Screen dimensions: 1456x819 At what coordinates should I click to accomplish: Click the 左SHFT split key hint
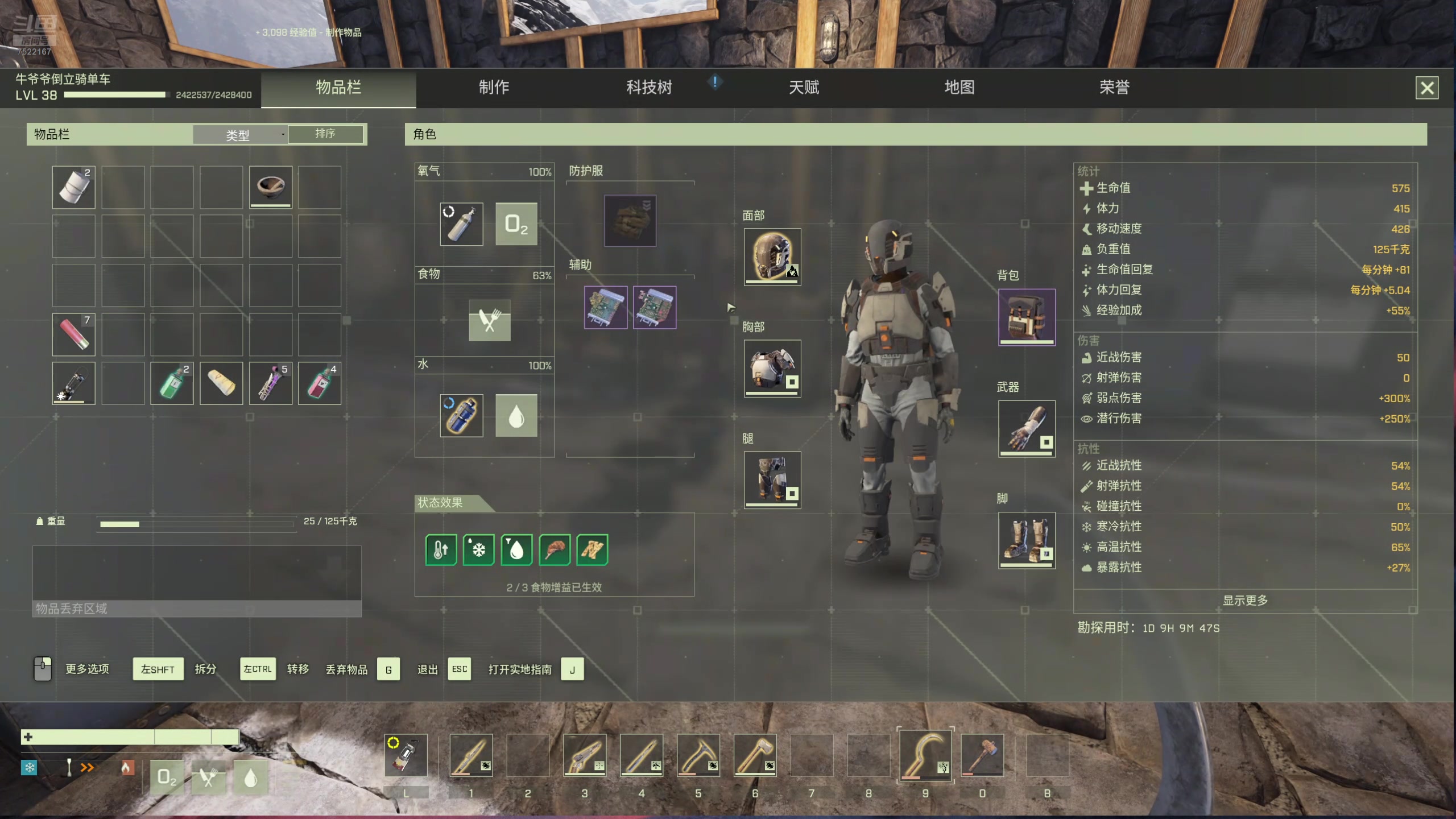click(158, 669)
